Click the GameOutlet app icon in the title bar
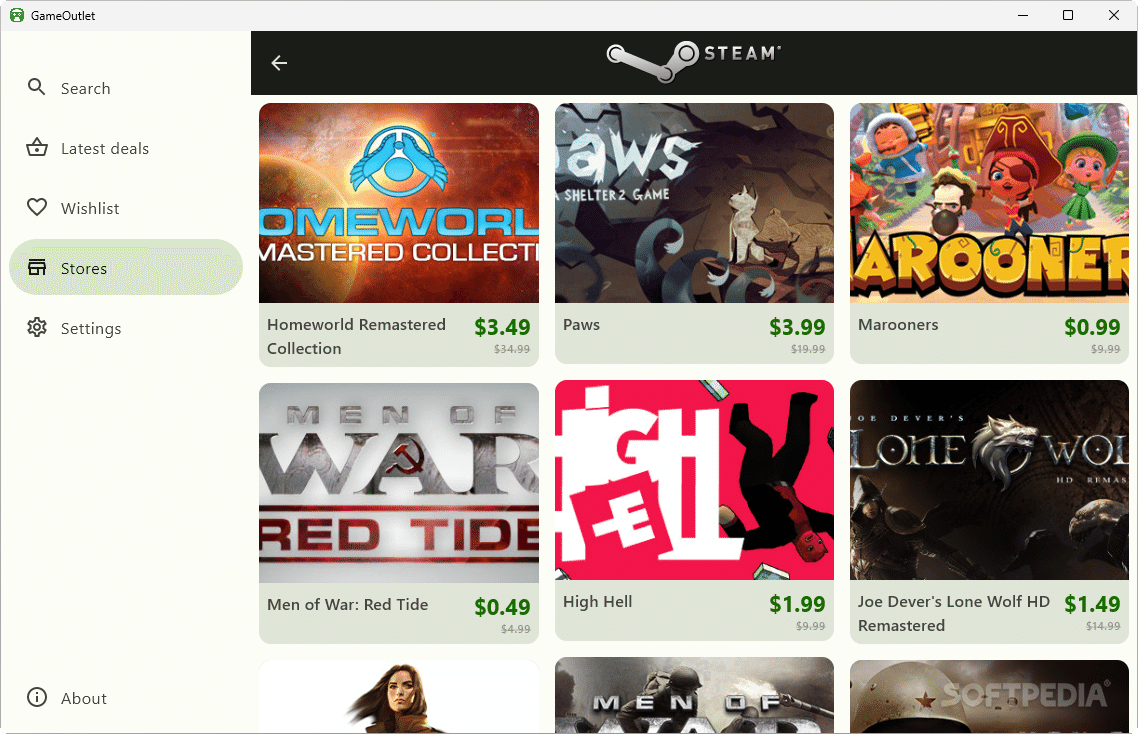 click(17, 15)
